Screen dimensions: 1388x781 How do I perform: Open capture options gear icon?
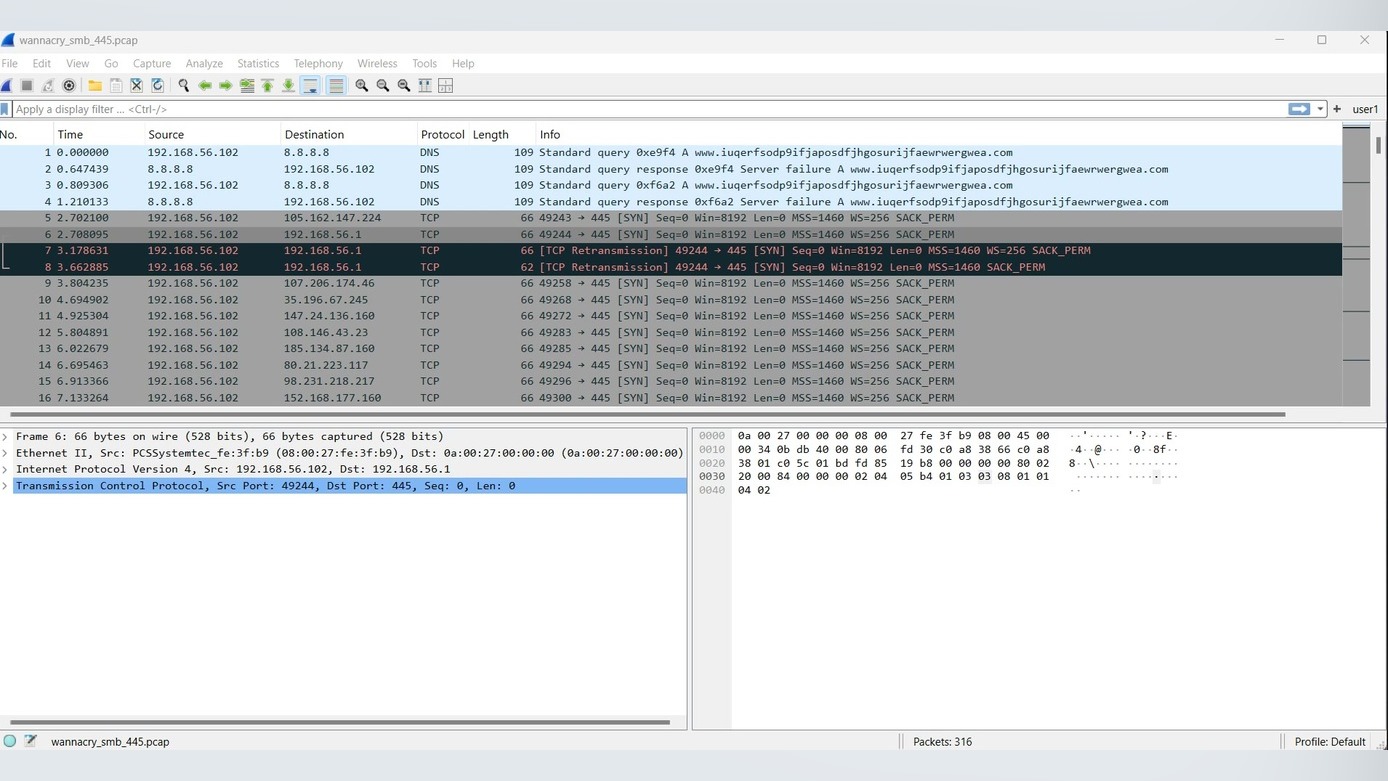[69, 86]
